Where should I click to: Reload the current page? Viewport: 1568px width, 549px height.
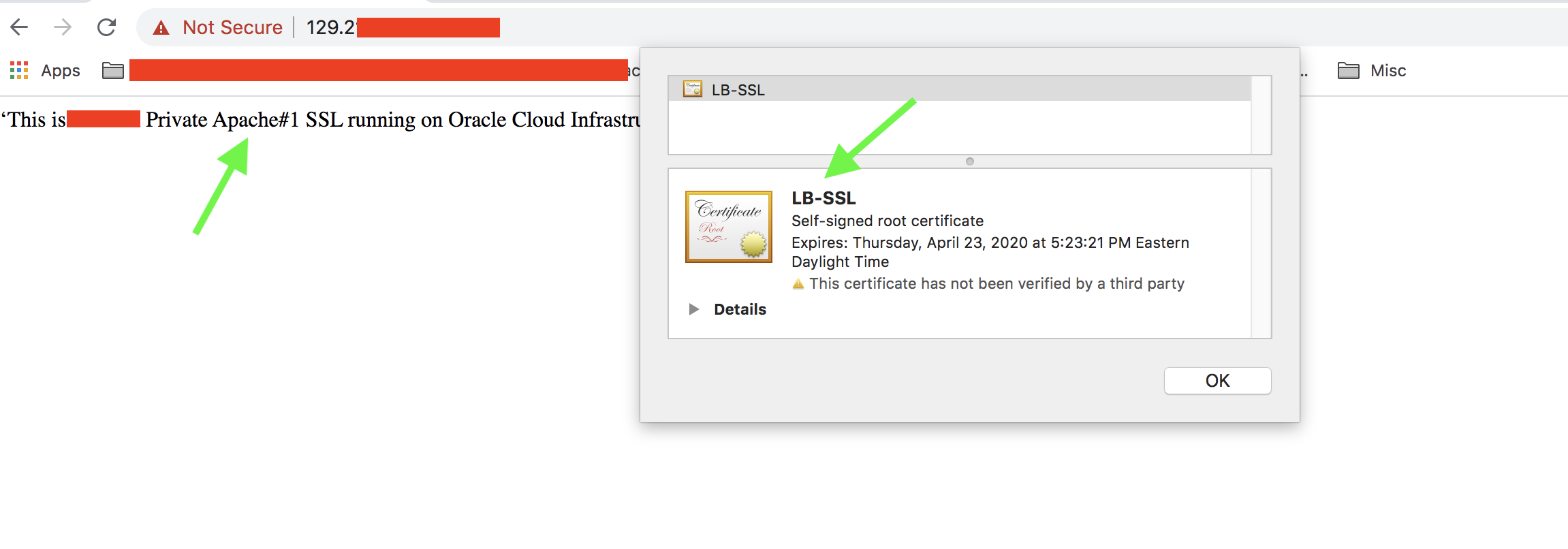coord(107,27)
